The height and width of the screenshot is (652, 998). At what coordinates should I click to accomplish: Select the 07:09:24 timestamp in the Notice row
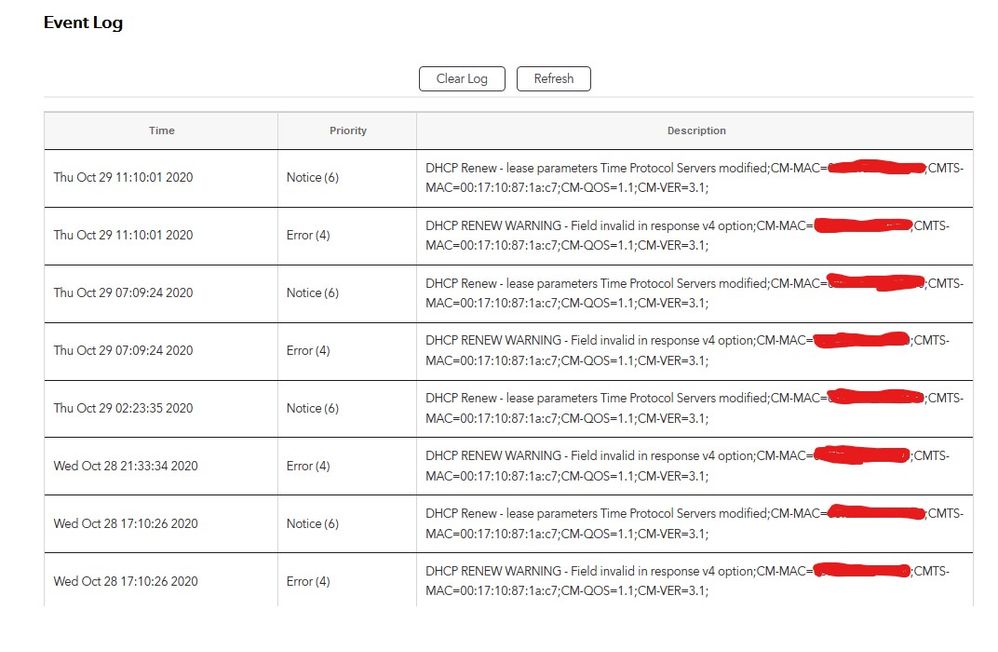tap(123, 293)
